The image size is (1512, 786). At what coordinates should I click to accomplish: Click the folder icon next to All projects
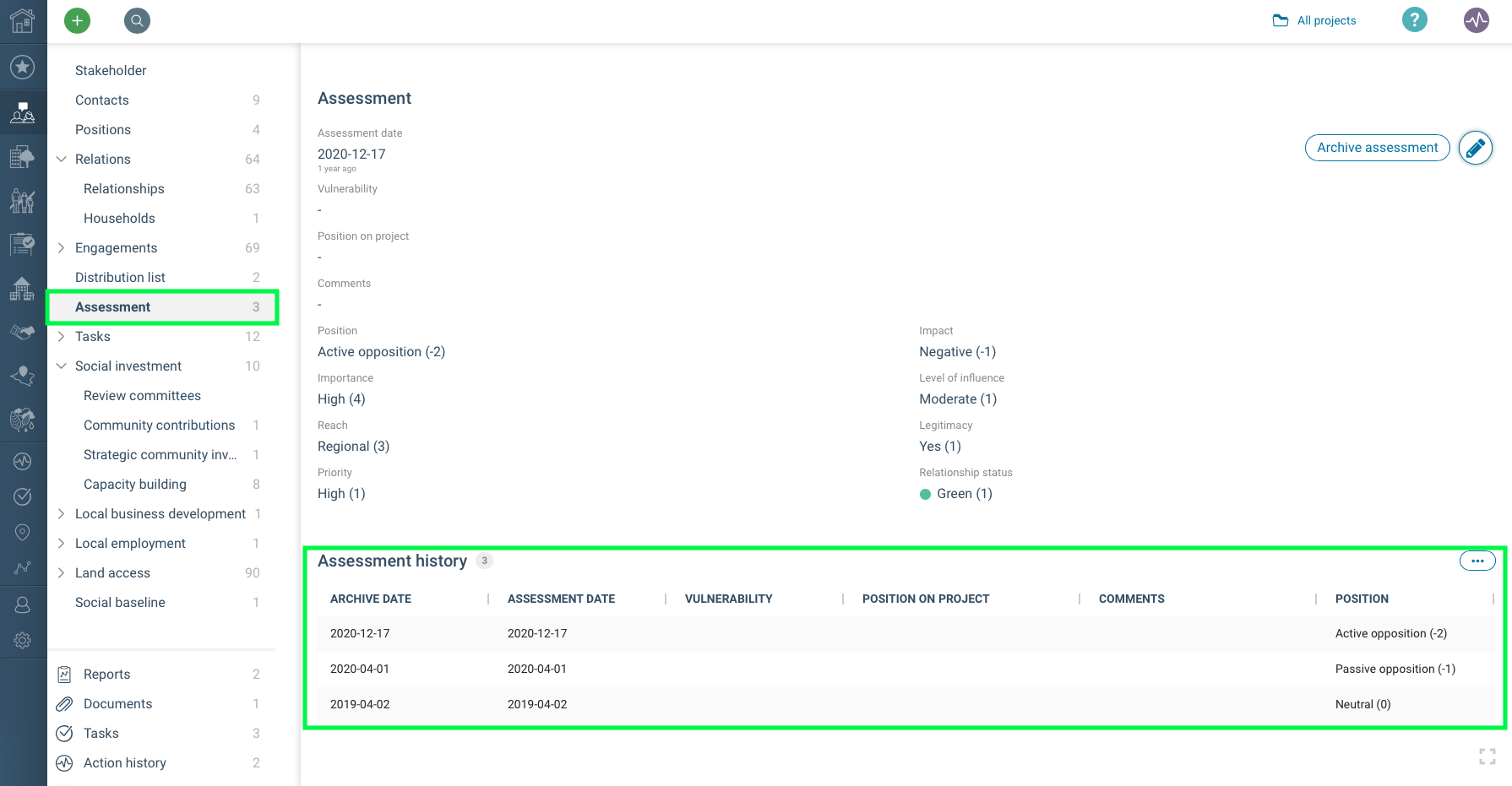tap(1281, 20)
